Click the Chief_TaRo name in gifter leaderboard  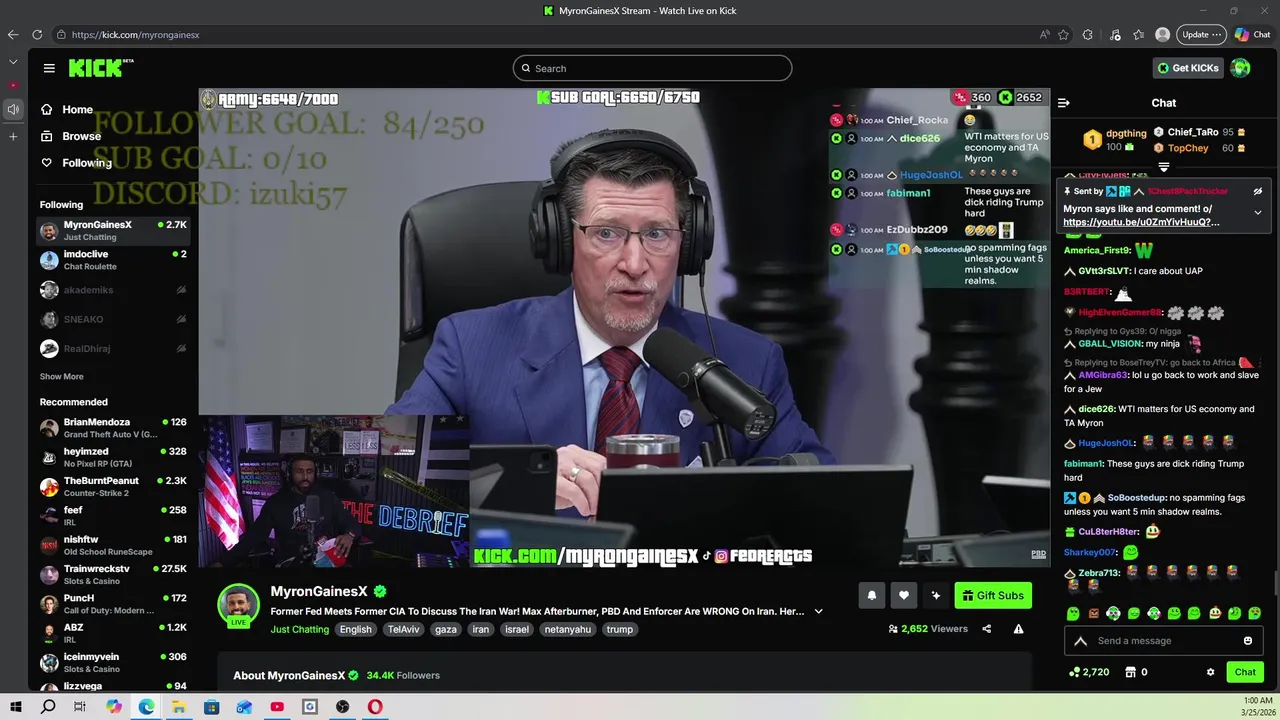click(x=1193, y=132)
